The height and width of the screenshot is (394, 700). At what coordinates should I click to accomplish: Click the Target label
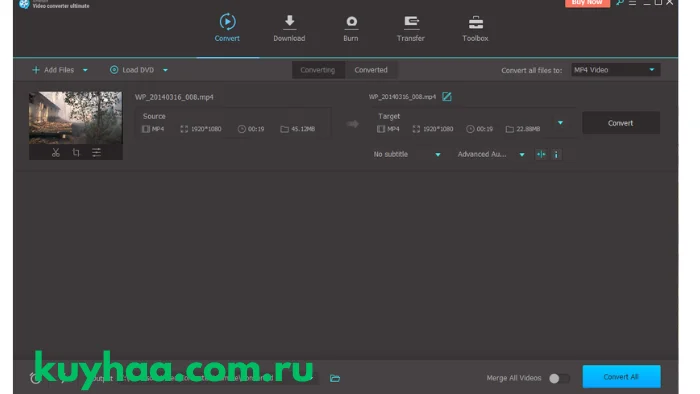[x=389, y=116]
